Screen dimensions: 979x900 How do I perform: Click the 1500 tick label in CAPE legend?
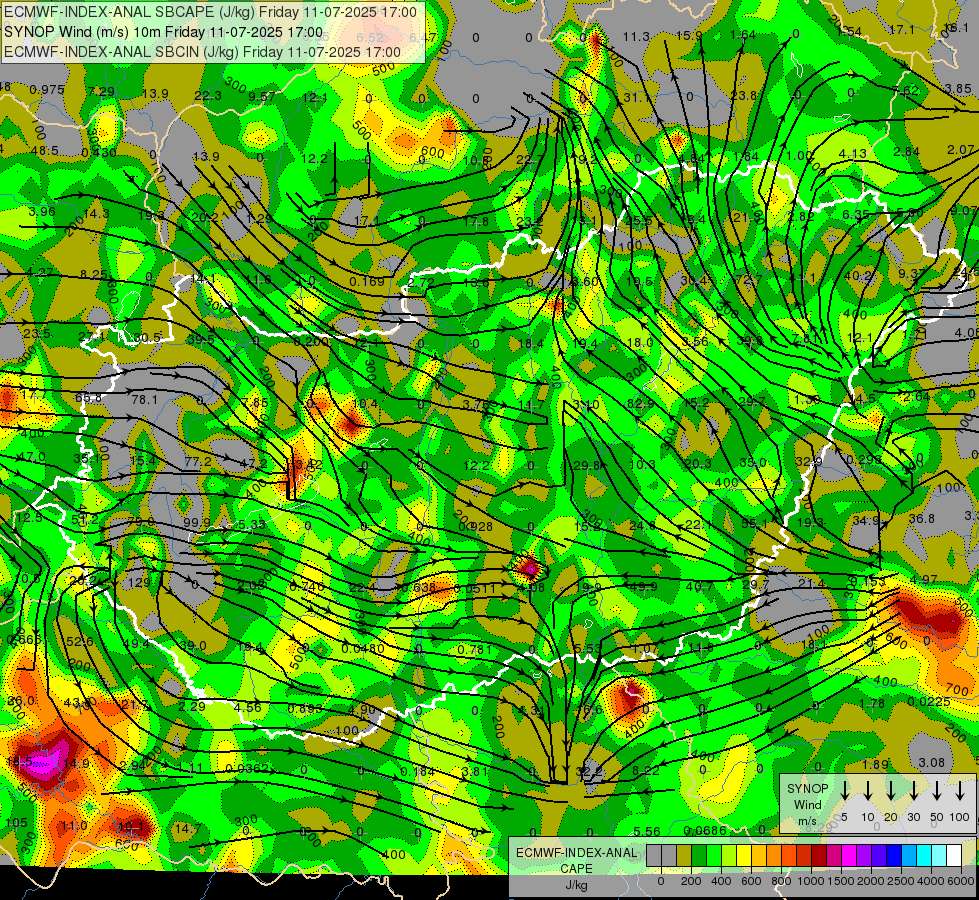(x=841, y=881)
